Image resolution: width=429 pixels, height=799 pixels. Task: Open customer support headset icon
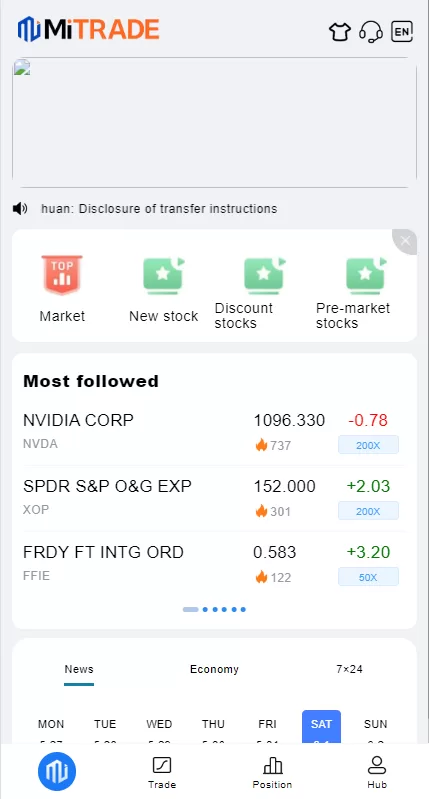(371, 32)
